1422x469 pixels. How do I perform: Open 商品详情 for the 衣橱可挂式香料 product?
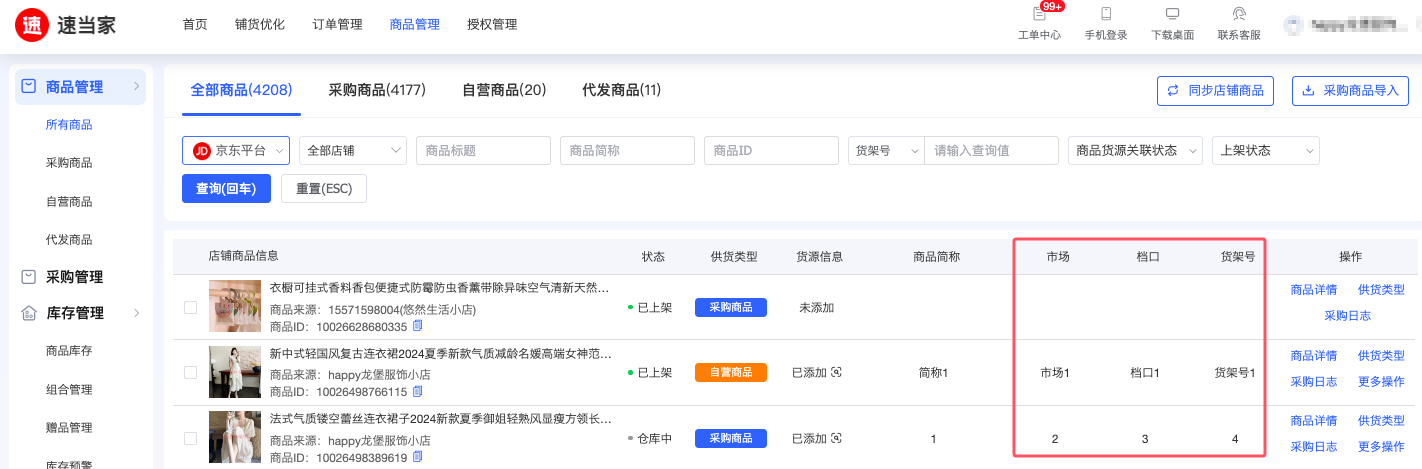click(x=1314, y=290)
